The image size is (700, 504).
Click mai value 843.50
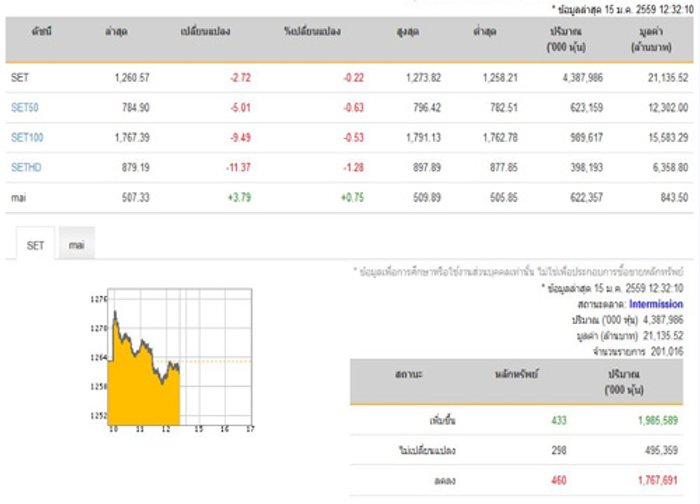[x=674, y=197]
